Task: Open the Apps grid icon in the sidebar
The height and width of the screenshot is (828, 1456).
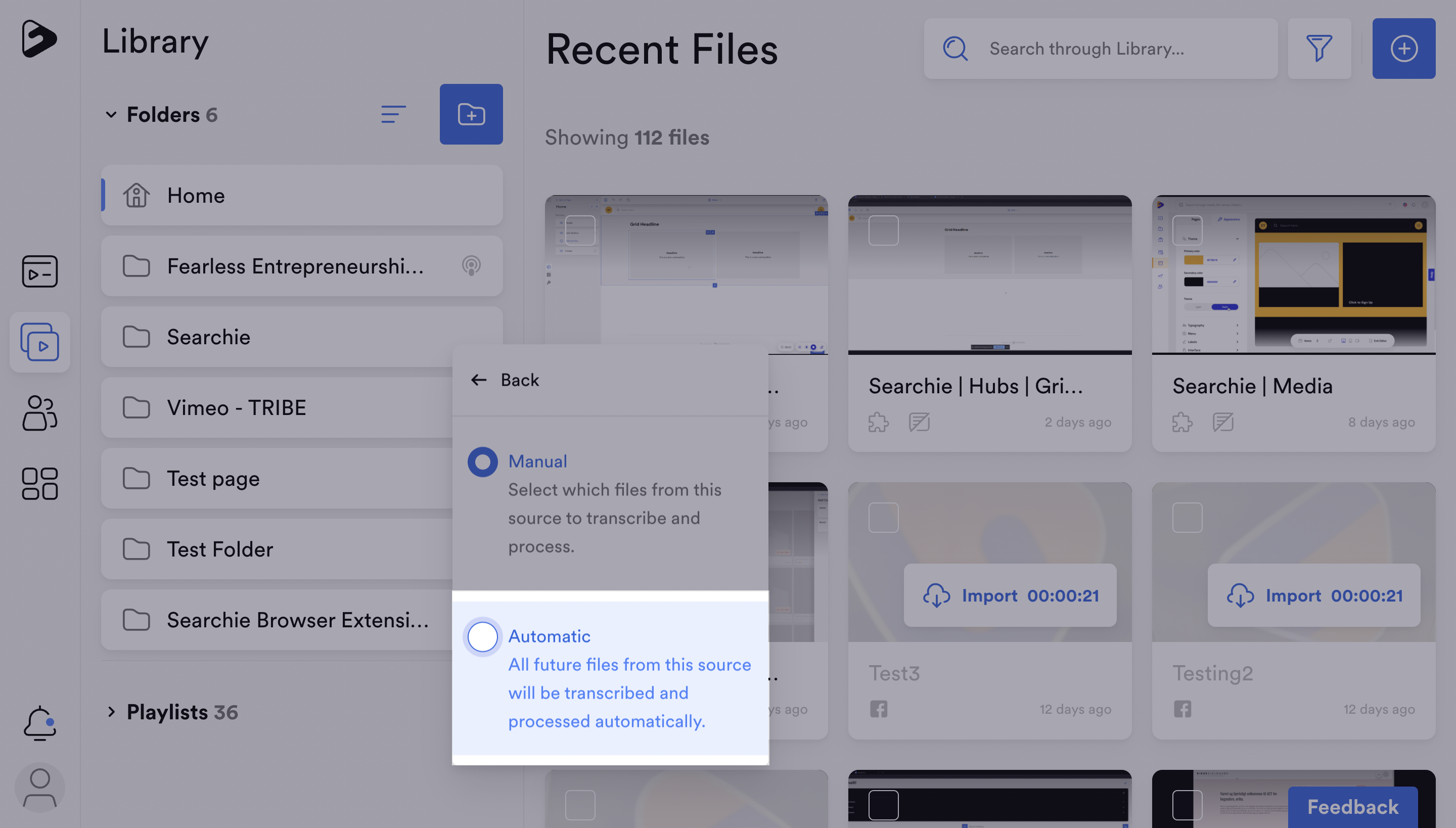Action: (x=39, y=484)
